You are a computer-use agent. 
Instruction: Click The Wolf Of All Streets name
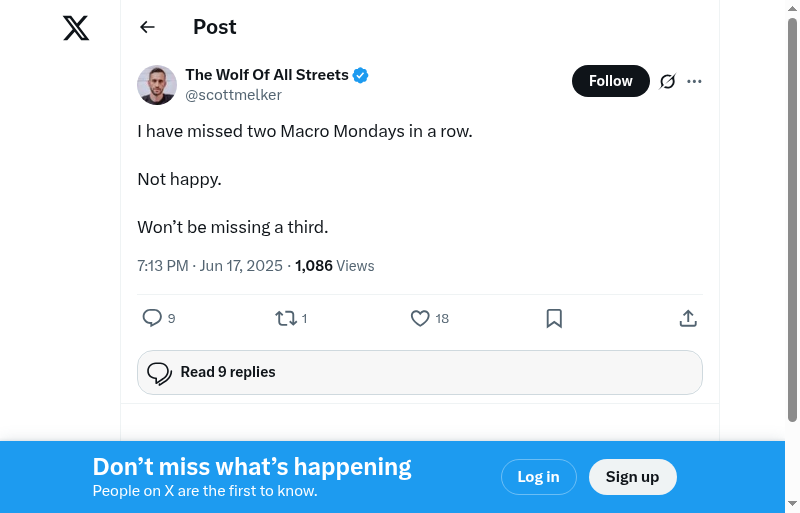(x=267, y=75)
